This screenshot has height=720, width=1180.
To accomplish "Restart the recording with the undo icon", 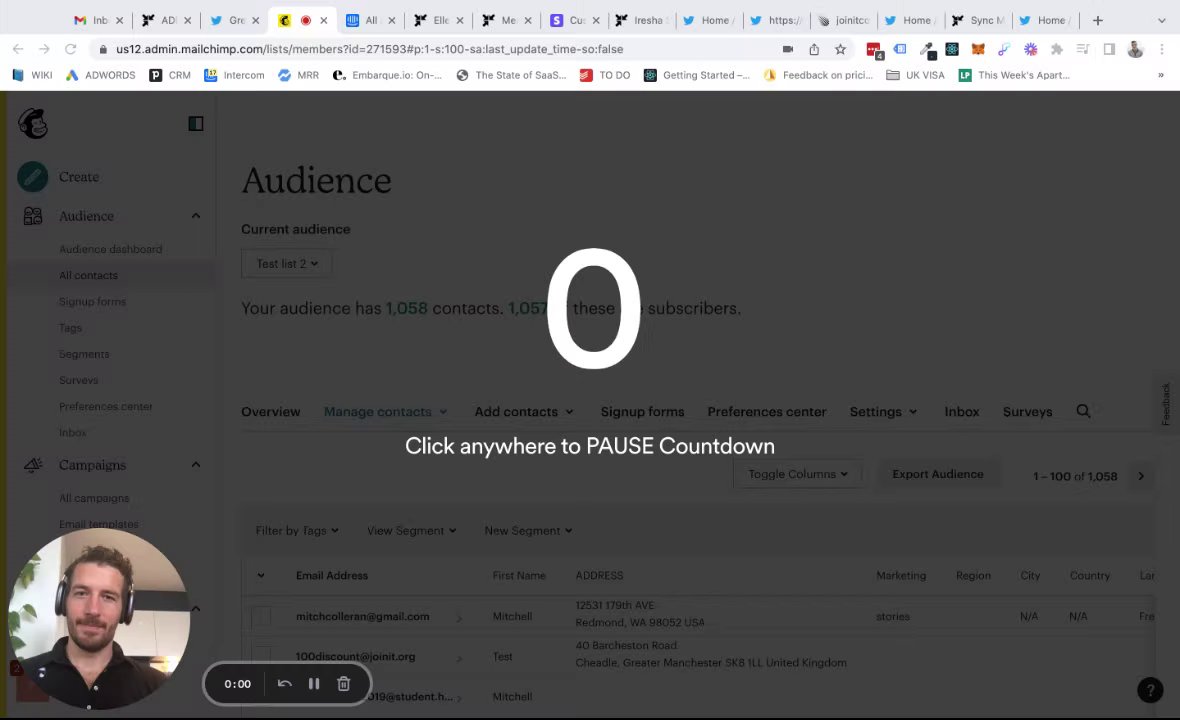I will coord(284,684).
